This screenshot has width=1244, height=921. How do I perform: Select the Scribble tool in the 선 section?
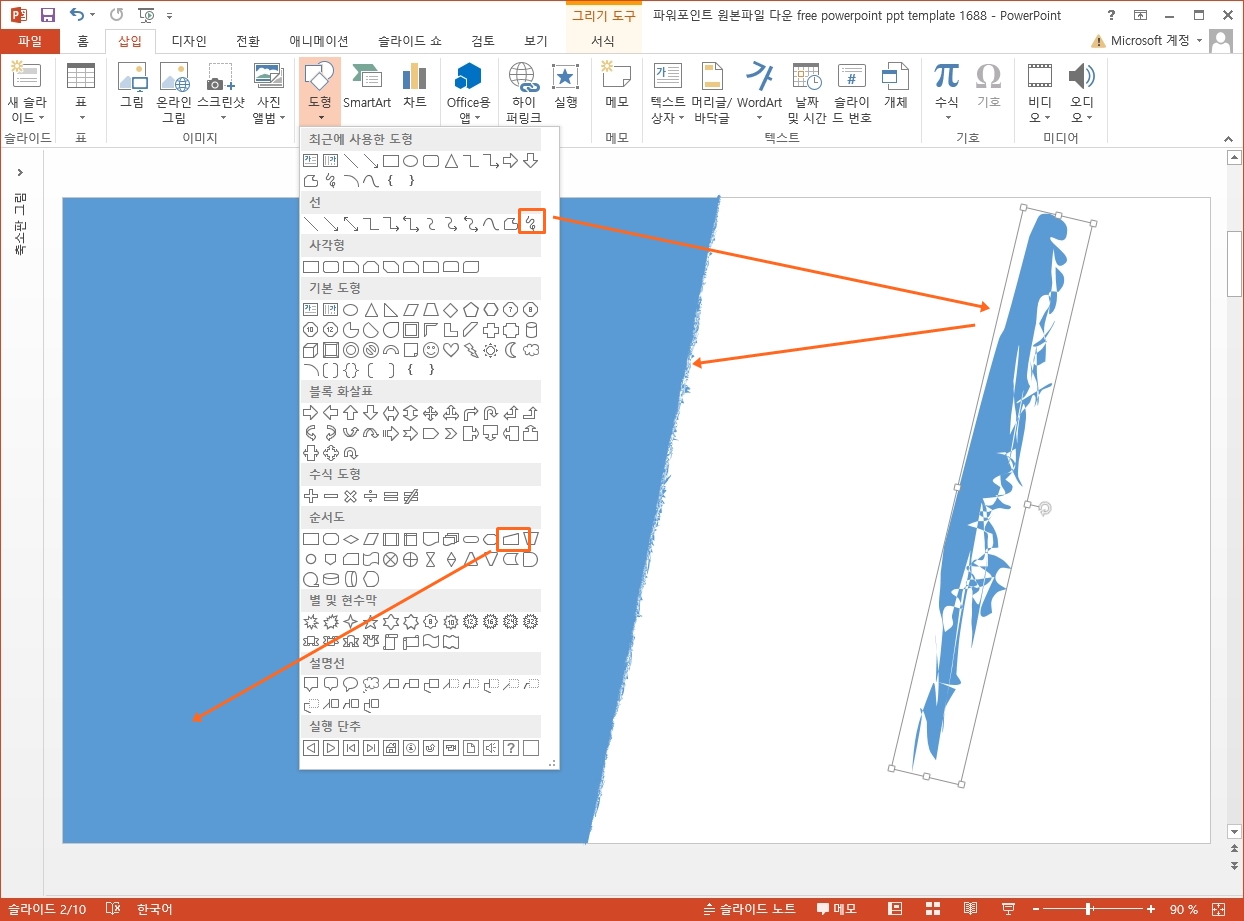(532, 222)
